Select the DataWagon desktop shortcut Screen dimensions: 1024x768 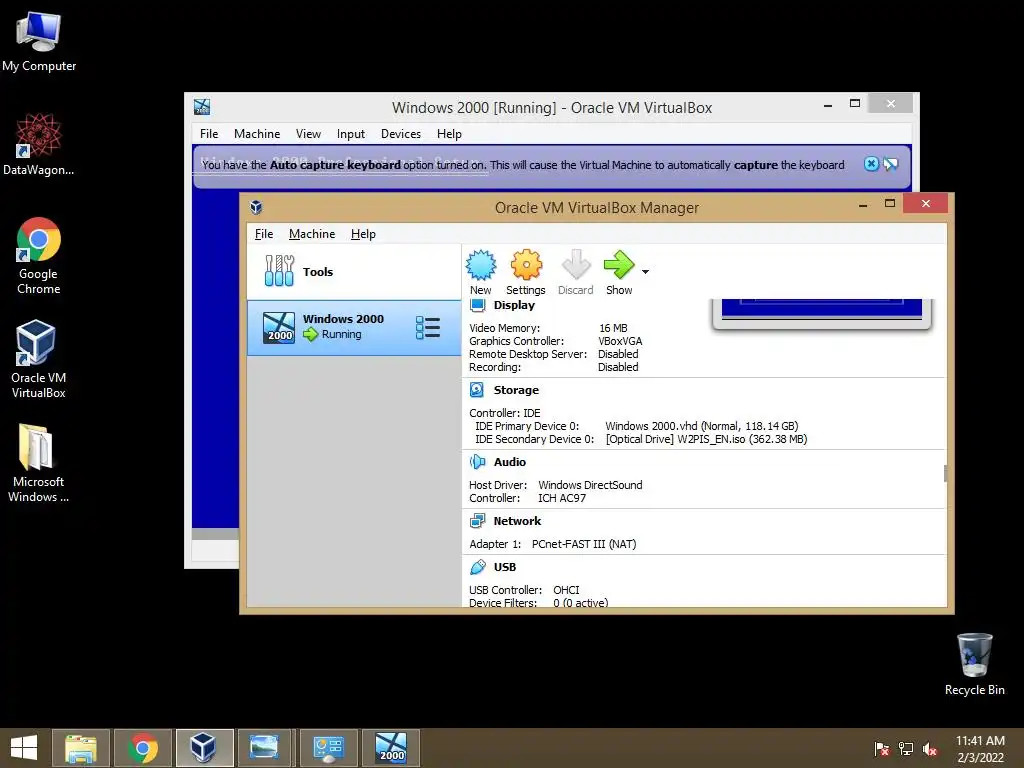pyautogui.click(x=39, y=144)
